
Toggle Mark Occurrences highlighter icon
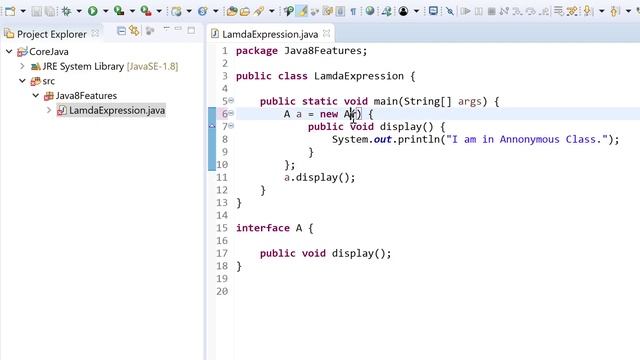[x=302, y=11]
